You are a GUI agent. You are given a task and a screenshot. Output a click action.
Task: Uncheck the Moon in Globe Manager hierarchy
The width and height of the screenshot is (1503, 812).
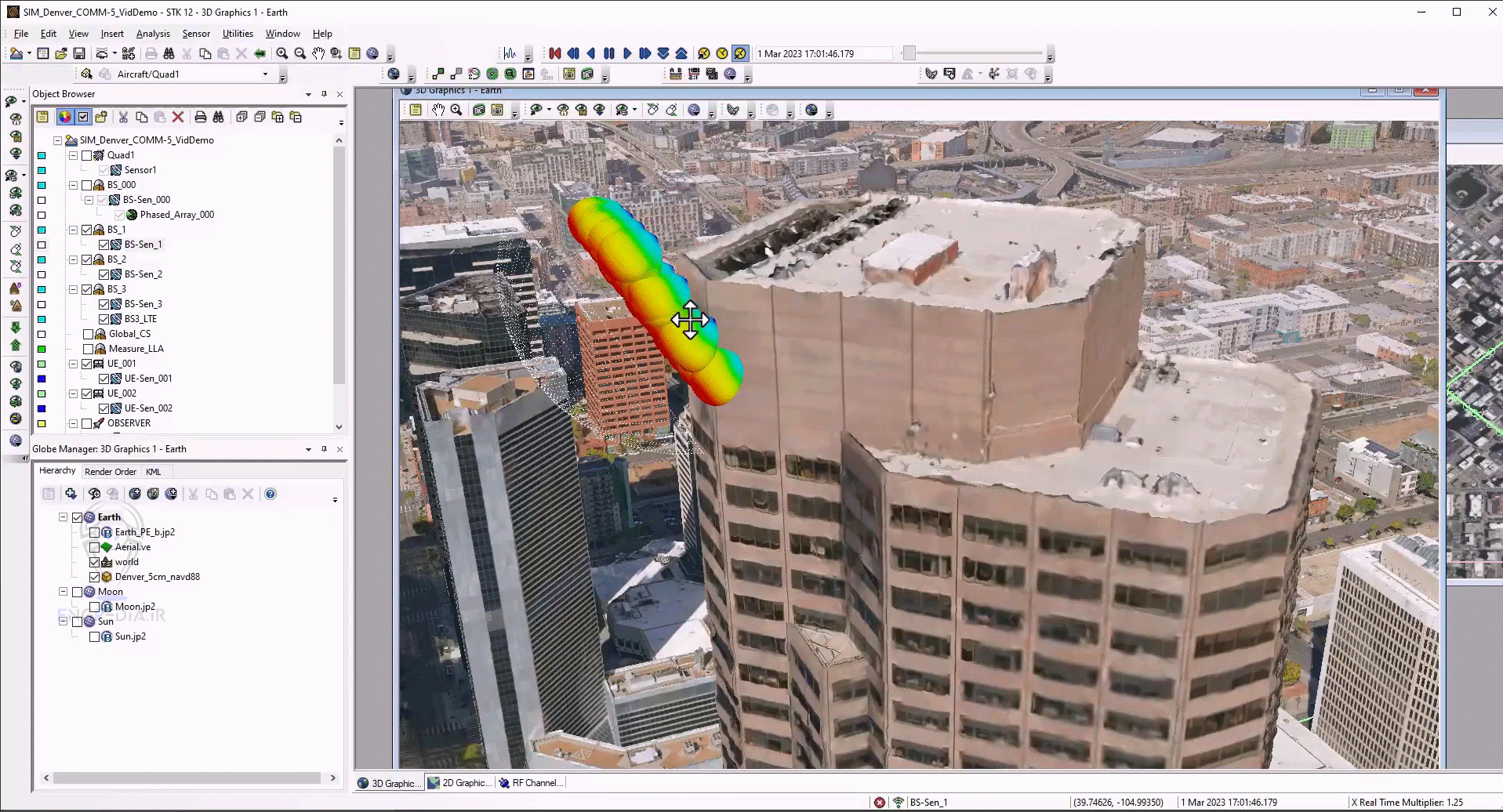coord(77,591)
